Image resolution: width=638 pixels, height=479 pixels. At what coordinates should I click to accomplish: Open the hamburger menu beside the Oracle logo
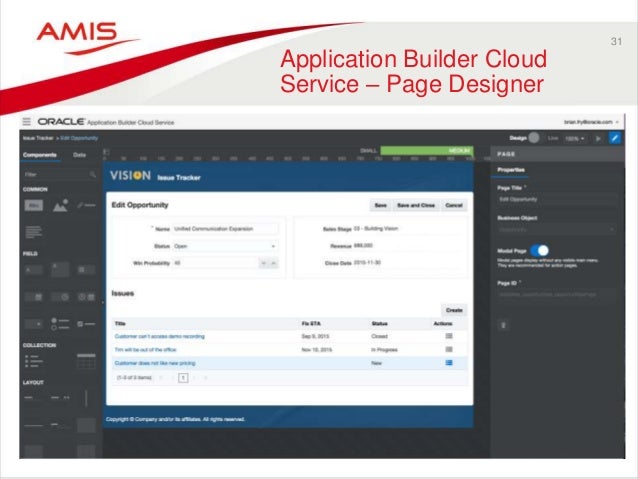(26, 122)
